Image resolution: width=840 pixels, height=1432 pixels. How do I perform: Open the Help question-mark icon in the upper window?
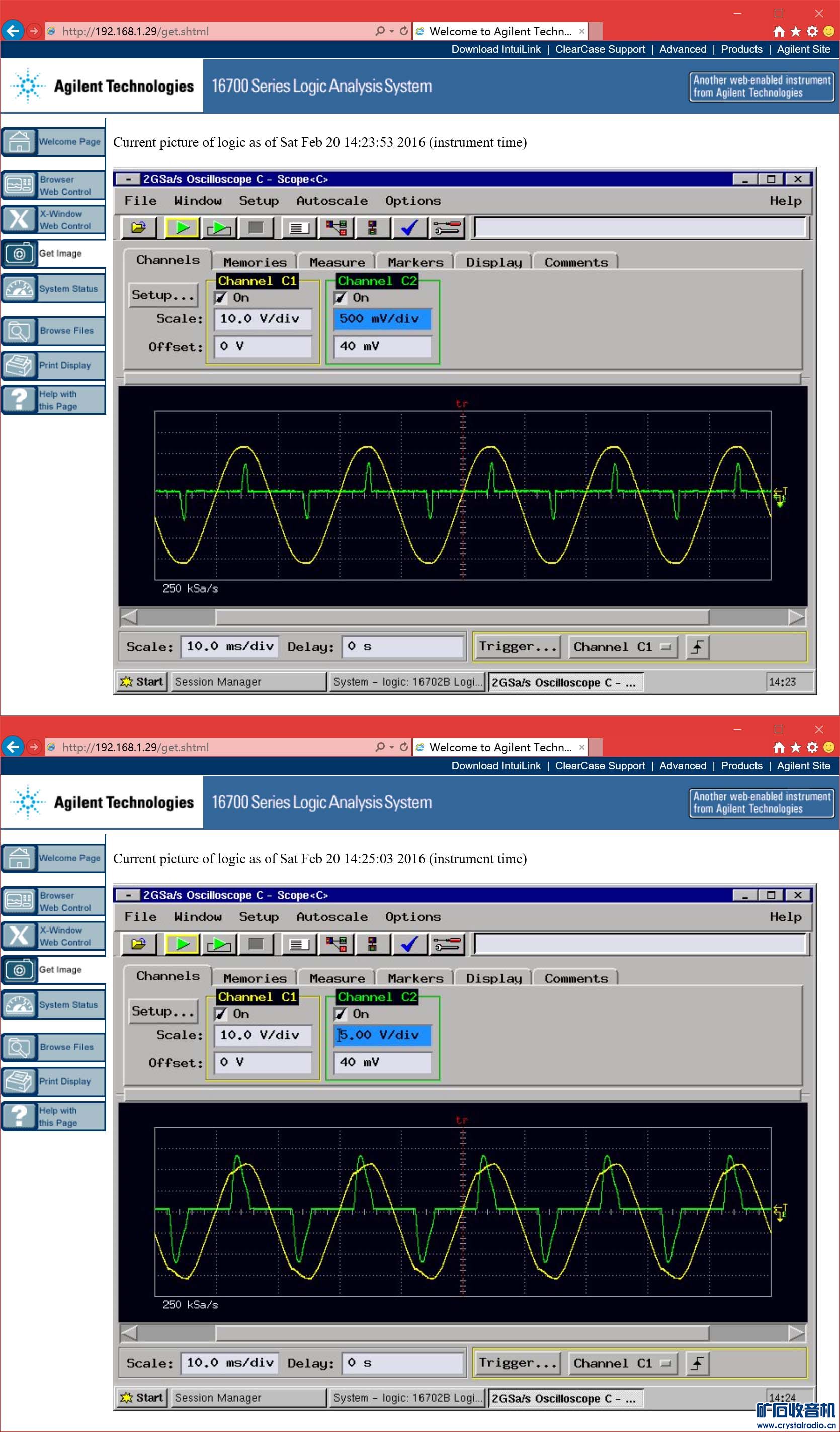[x=19, y=400]
